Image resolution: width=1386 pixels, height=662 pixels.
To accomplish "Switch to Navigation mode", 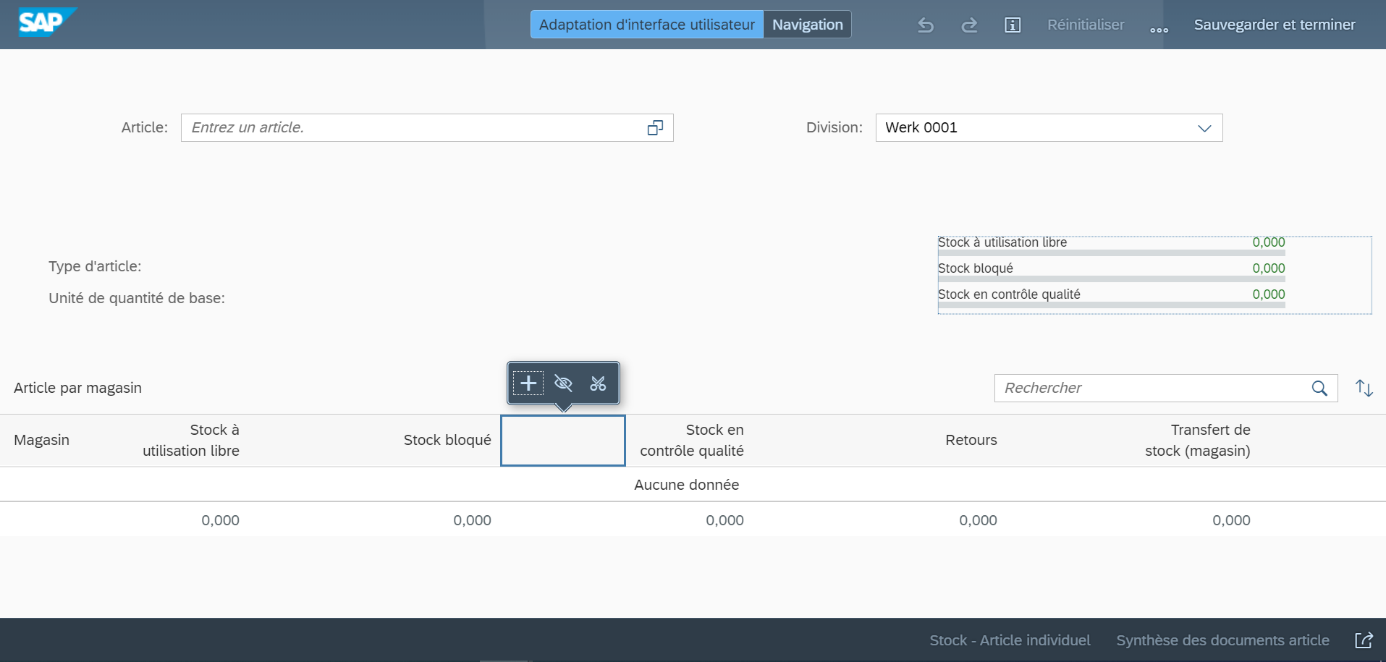I will [x=807, y=25].
